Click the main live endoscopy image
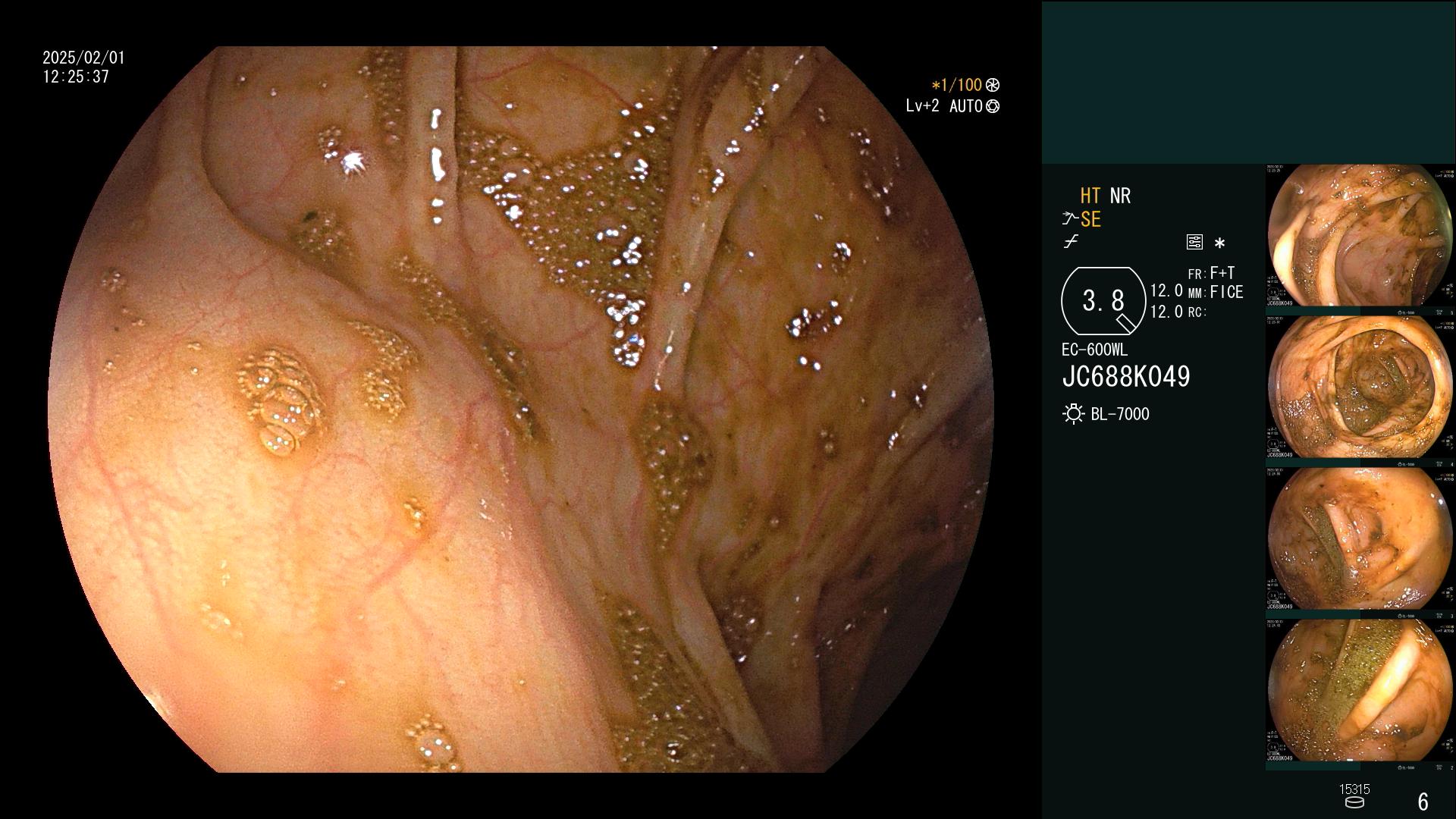The image size is (1456, 819). (x=521, y=409)
